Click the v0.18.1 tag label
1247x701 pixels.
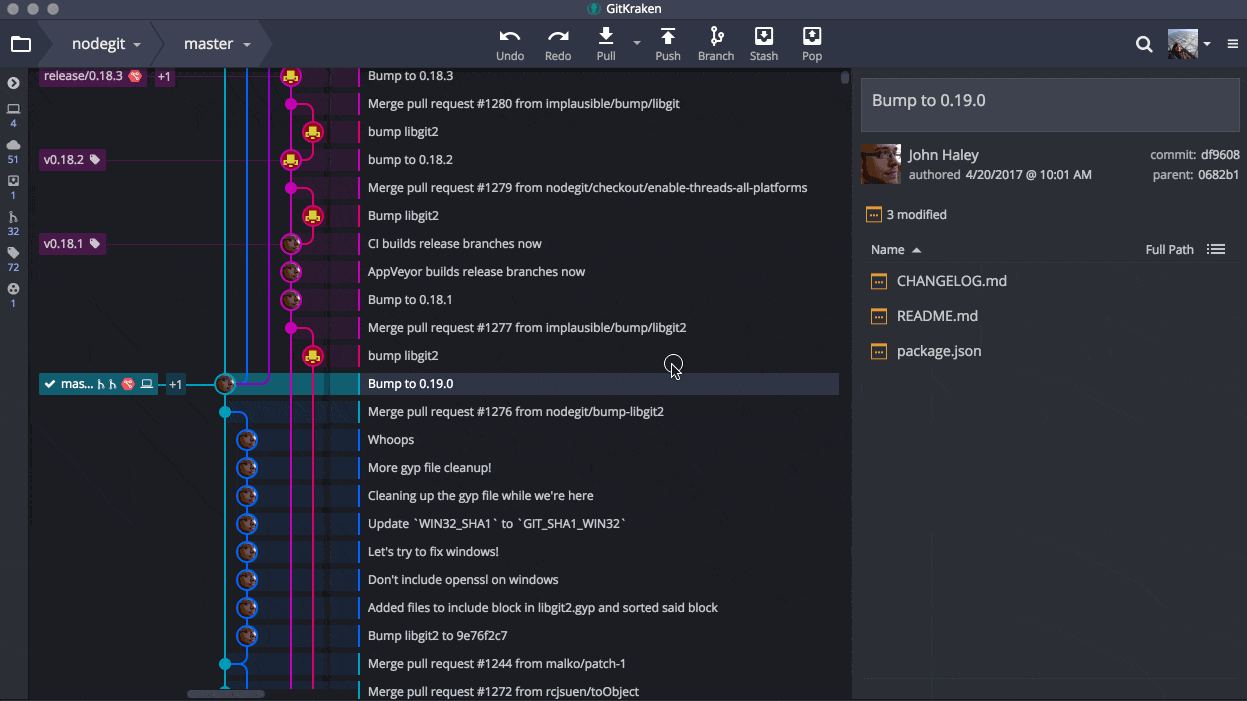pyautogui.click(x=72, y=244)
